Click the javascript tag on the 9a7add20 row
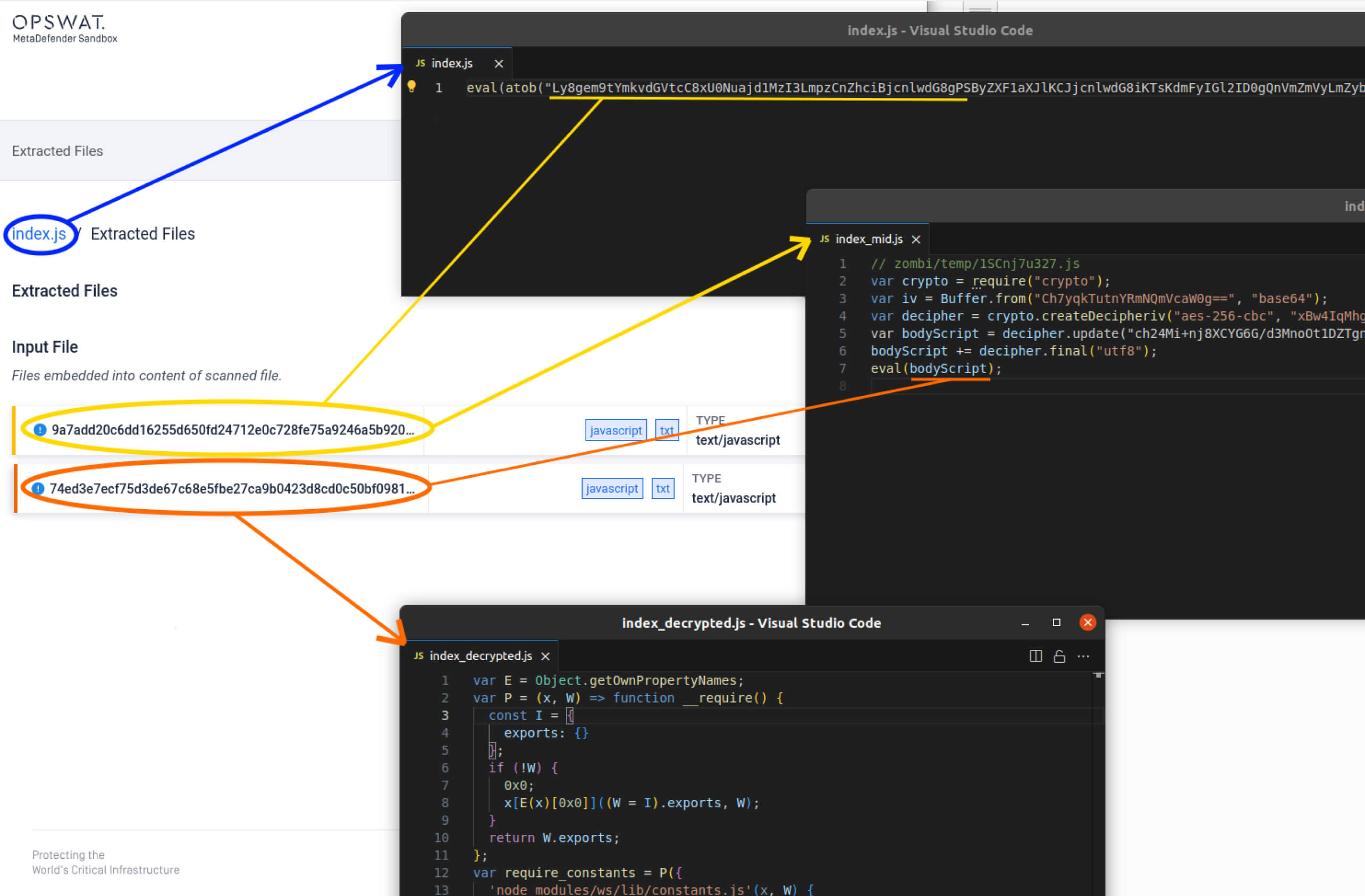The width and height of the screenshot is (1365, 896). (x=616, y=430)
